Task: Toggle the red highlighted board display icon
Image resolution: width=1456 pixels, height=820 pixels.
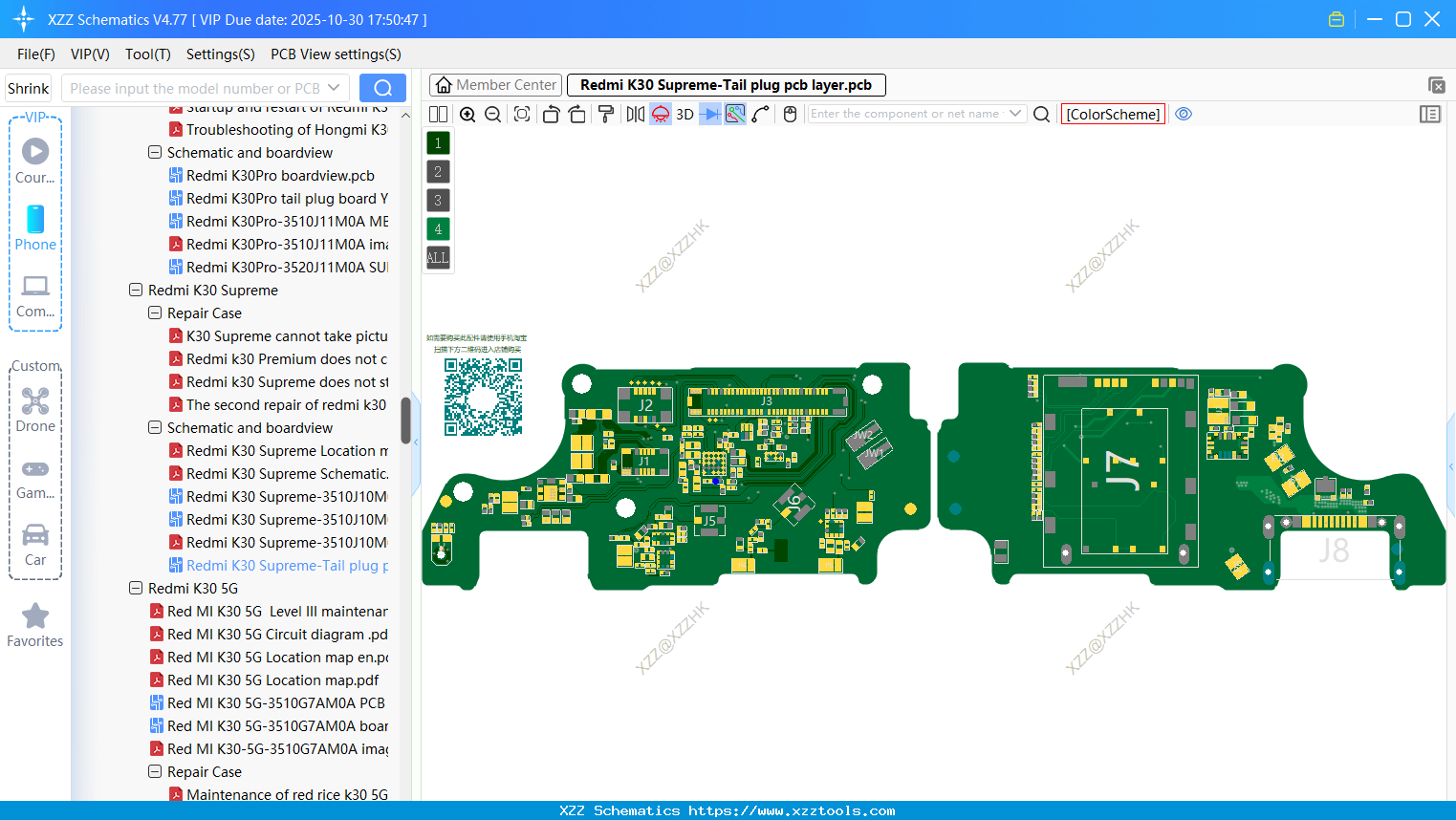Action: pyautogui.click(x=661, y=115)
